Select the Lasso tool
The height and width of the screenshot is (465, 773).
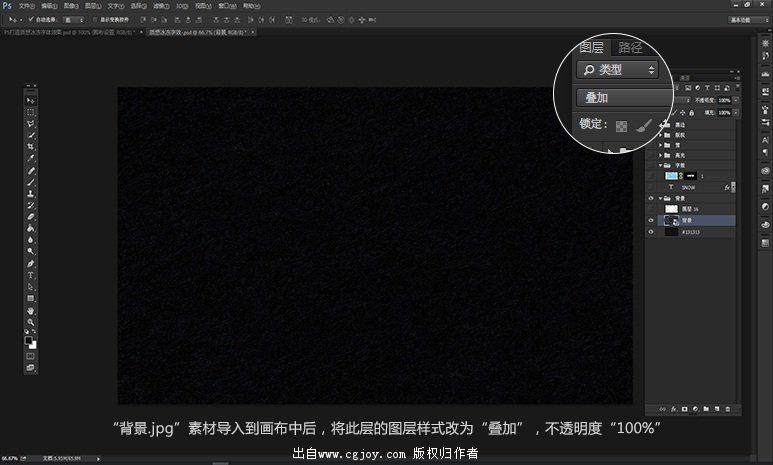31,124
